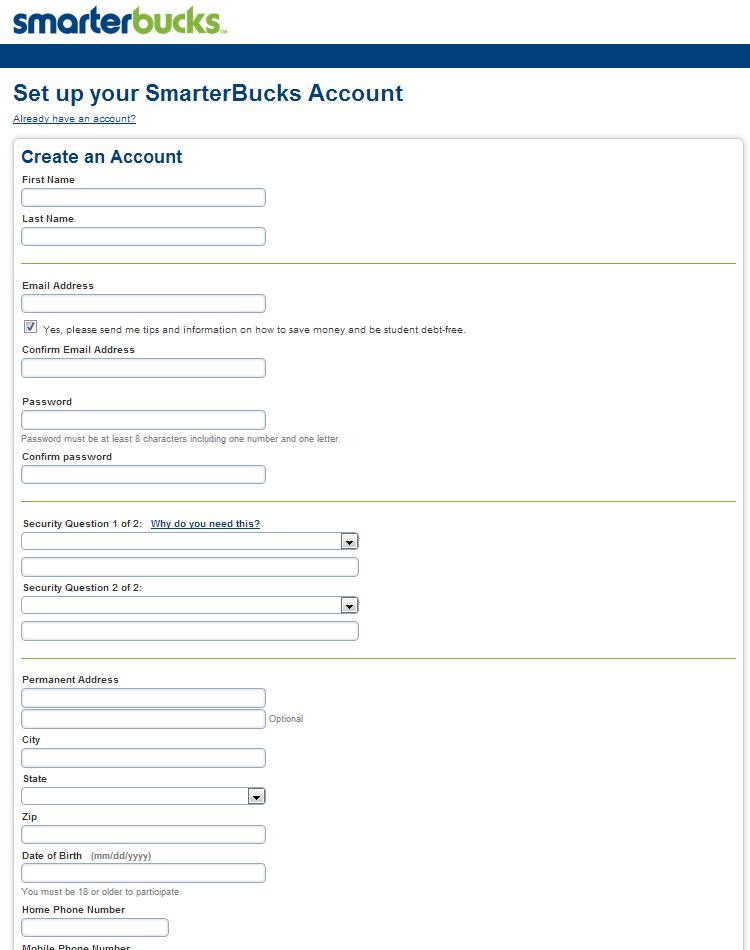Screen dimensions: 750x950
Task: Click the Permanent Address first line field
Action: (x=143, y=698)
